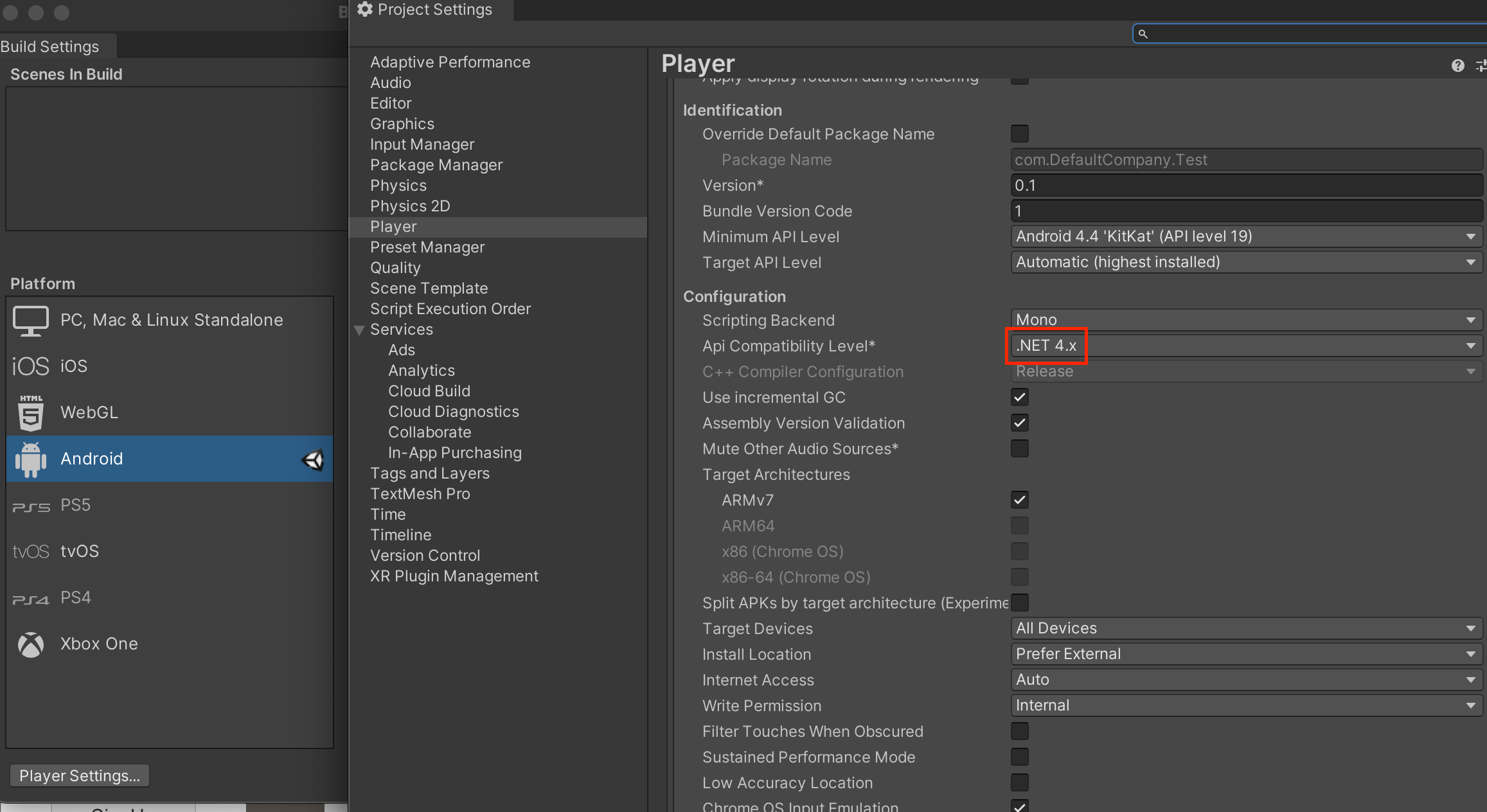Open Adaptive Performance settings
Viewport: 1487px width, 812px height.
pyautogui.click(x=450, y=62)
